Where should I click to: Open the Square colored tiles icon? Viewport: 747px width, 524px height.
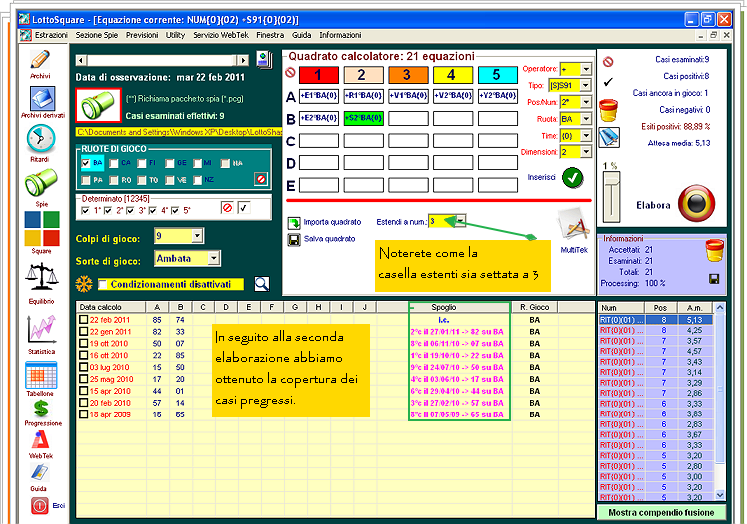click(42, 229)
